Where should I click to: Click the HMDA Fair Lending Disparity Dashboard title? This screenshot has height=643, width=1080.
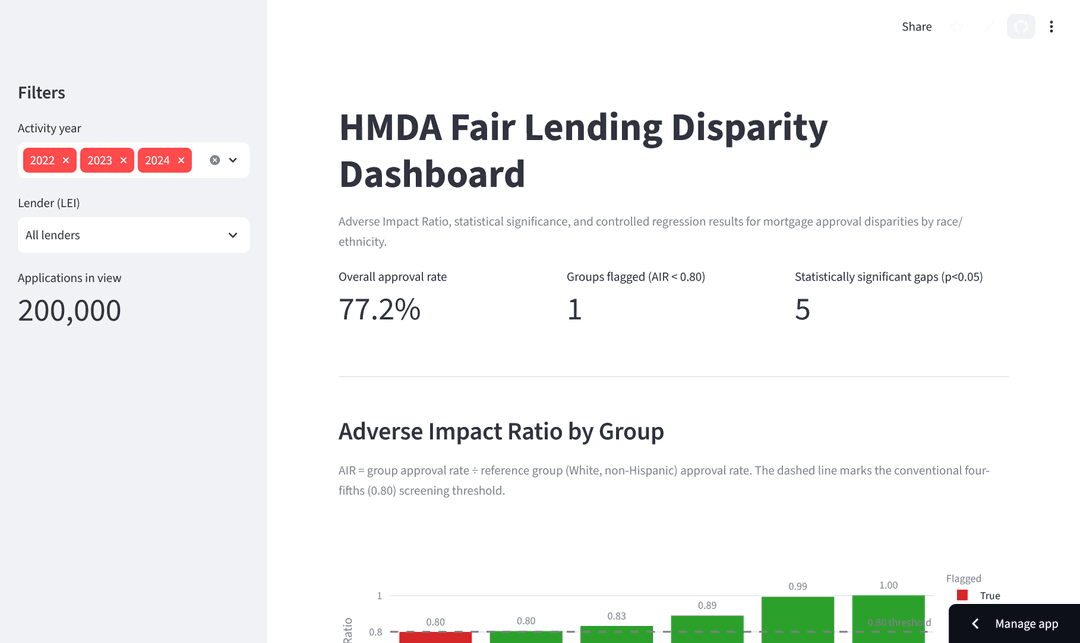(583, 150)
